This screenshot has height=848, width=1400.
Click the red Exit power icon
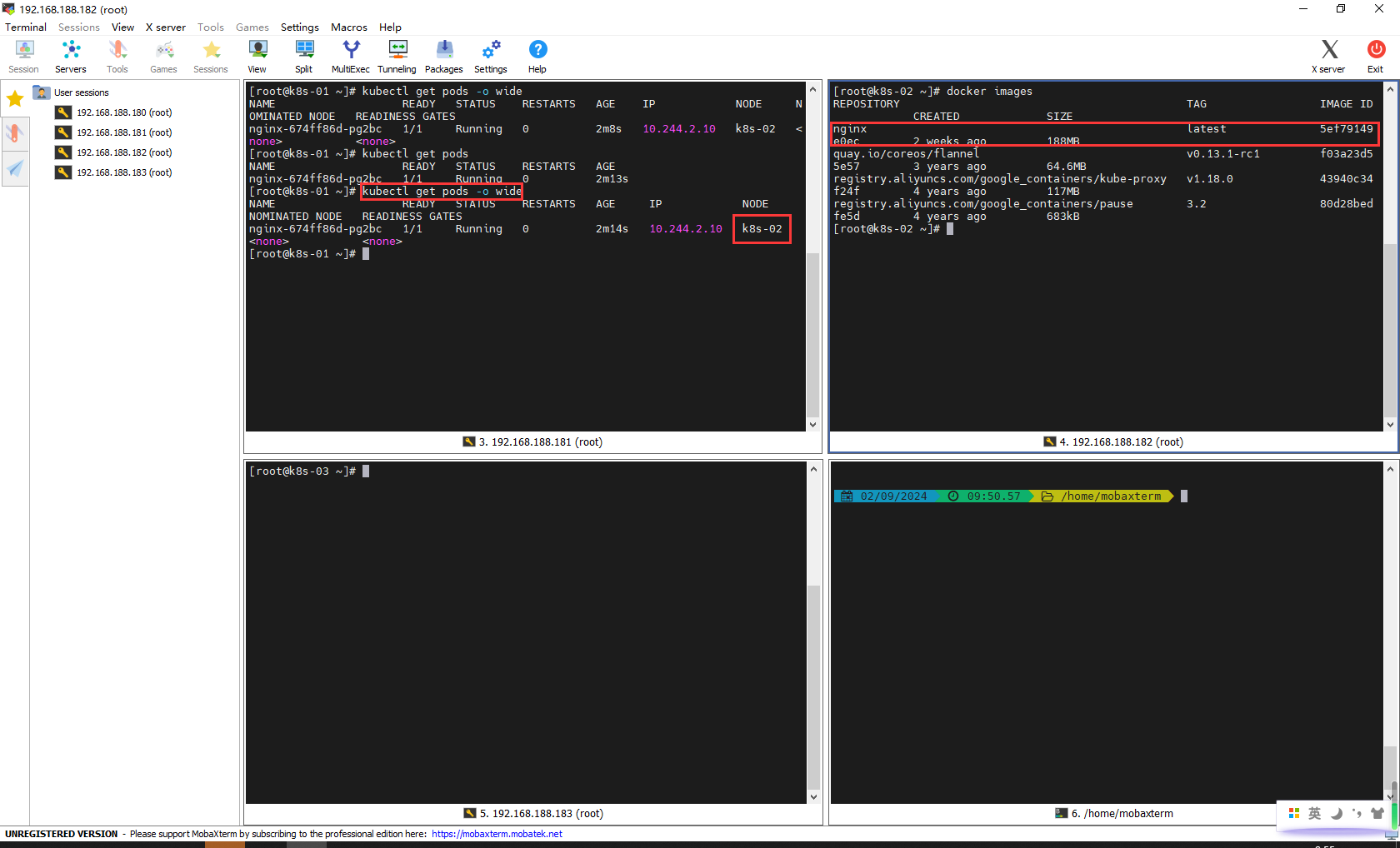tap(1375, 57)
